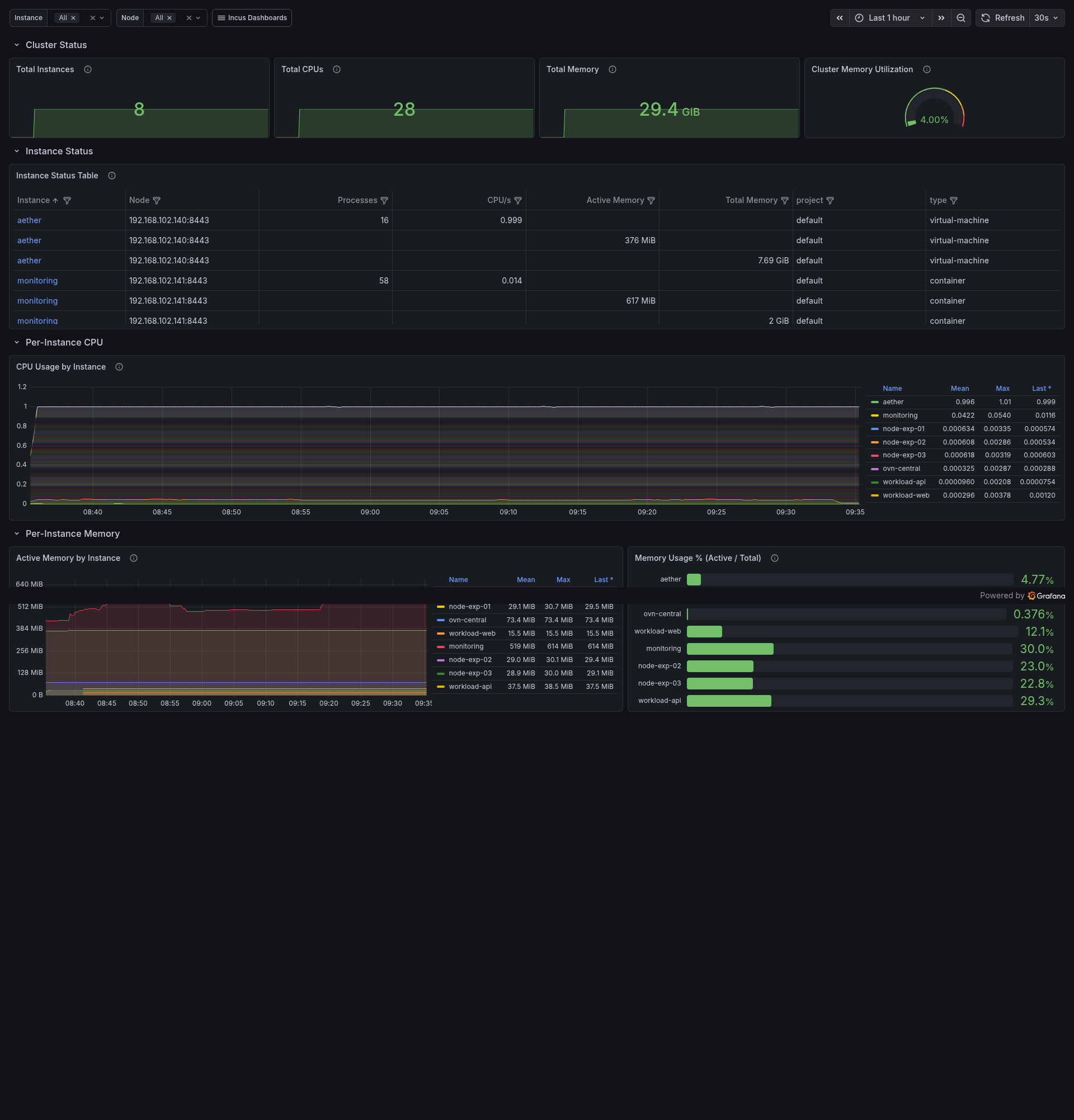The height and width of the screenshot is (1120, 1074).
Task: Open monitoring link in 617 MiB row
Action: (37, 301)
